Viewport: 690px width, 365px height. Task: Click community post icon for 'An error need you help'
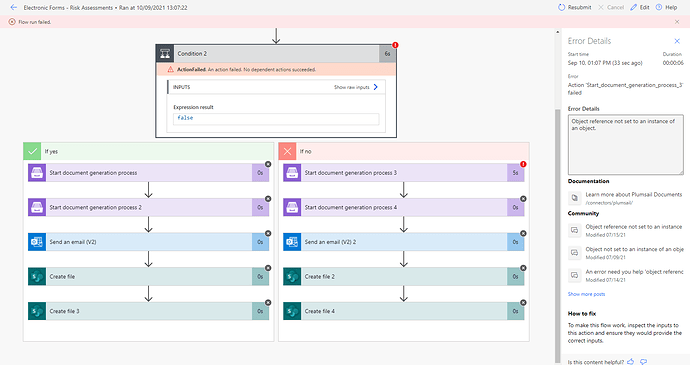(574, 275)
